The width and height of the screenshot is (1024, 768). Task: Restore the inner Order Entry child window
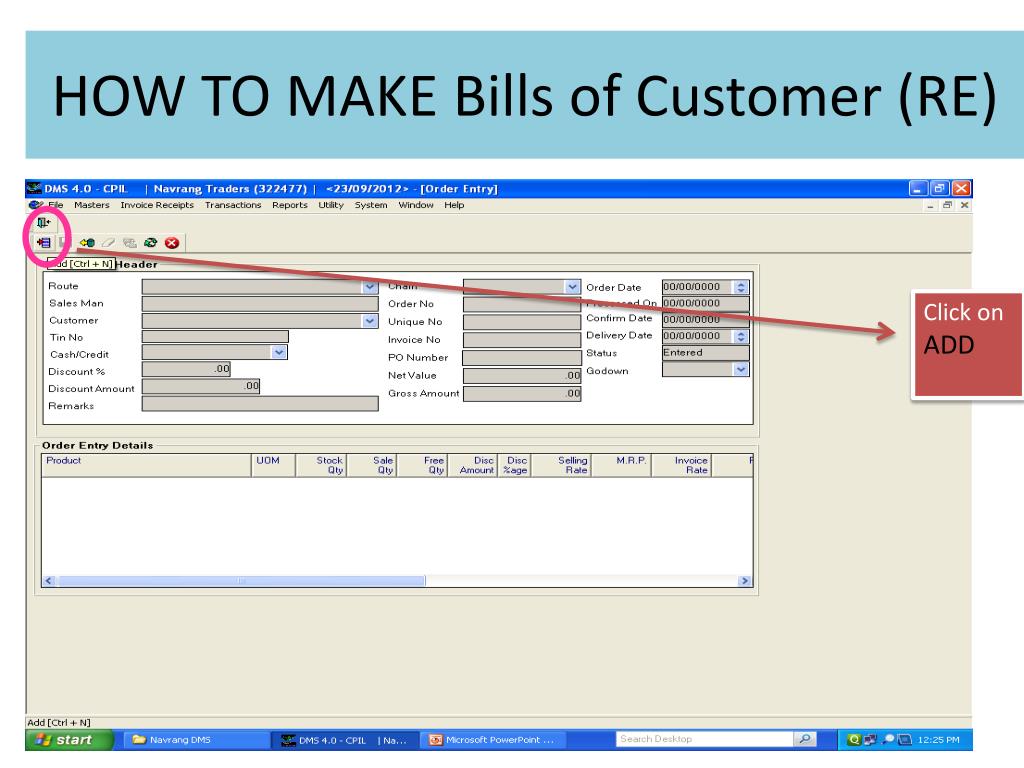click(947, 205)
